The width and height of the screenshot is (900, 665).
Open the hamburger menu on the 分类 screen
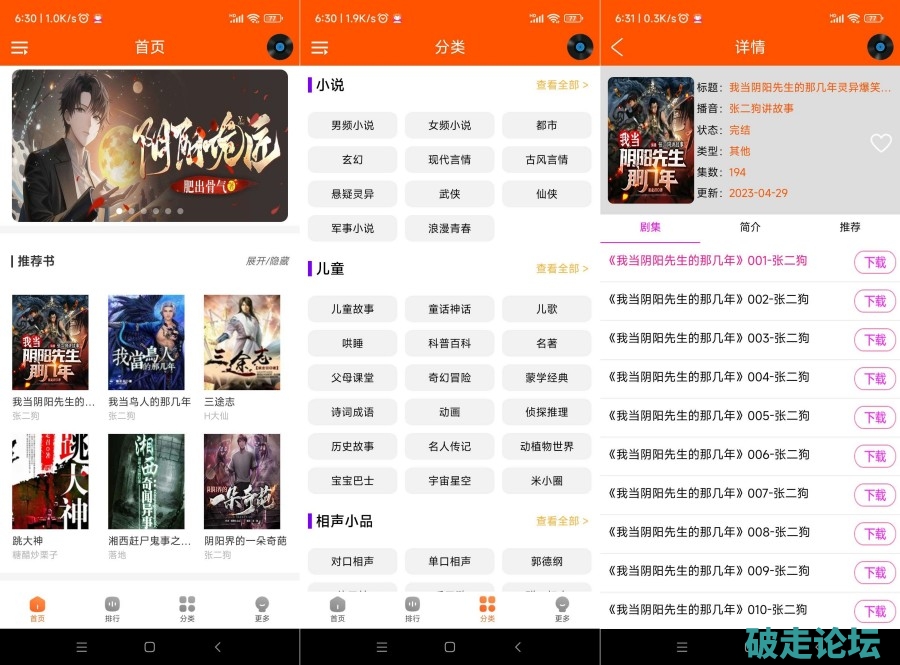pyautogui.click(x=320, y=47)
